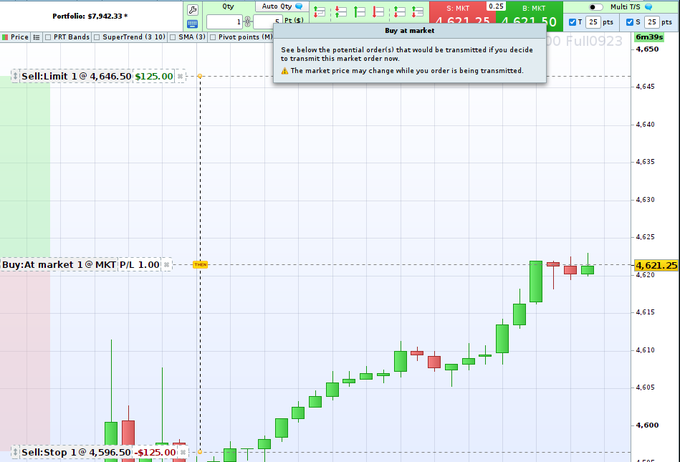This screenshot has height=462, width=680.
Task: Cancel the Sell:Stop order with its x
Action: click(183, 452)
